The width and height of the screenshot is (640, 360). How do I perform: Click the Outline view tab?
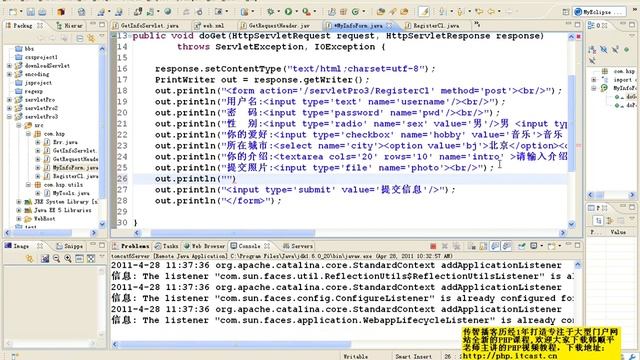[598, 25]
